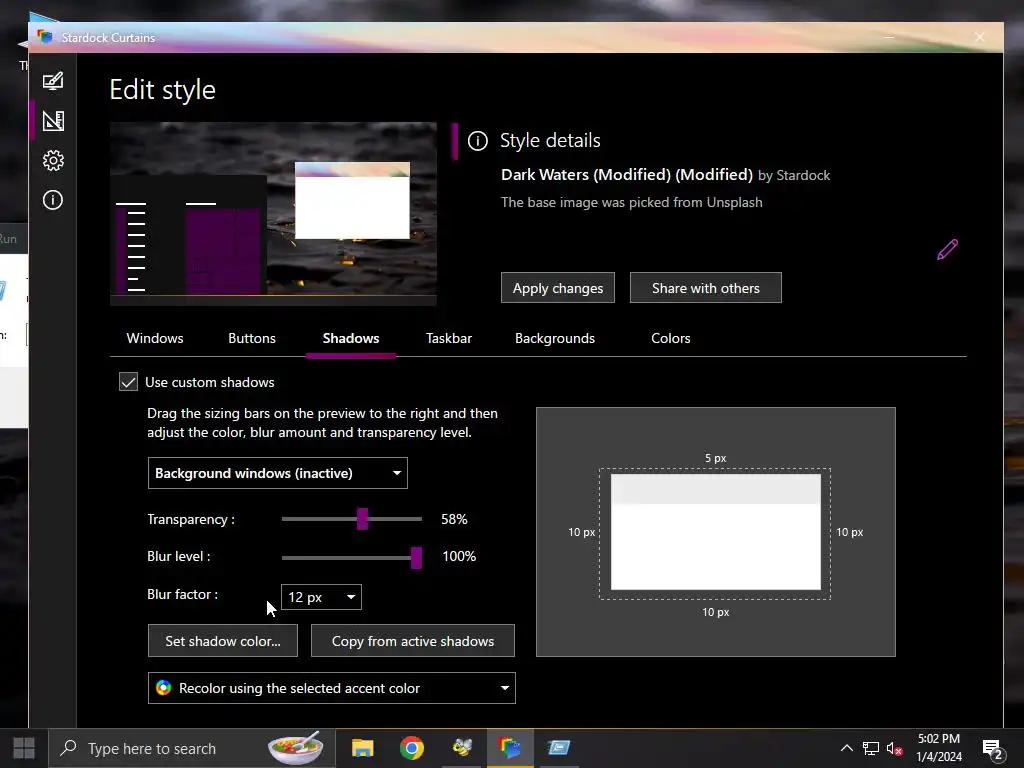The width and height of the screenshot is (1024, 768).
Task: Click Share with others button
Action: tap(706, 288)
